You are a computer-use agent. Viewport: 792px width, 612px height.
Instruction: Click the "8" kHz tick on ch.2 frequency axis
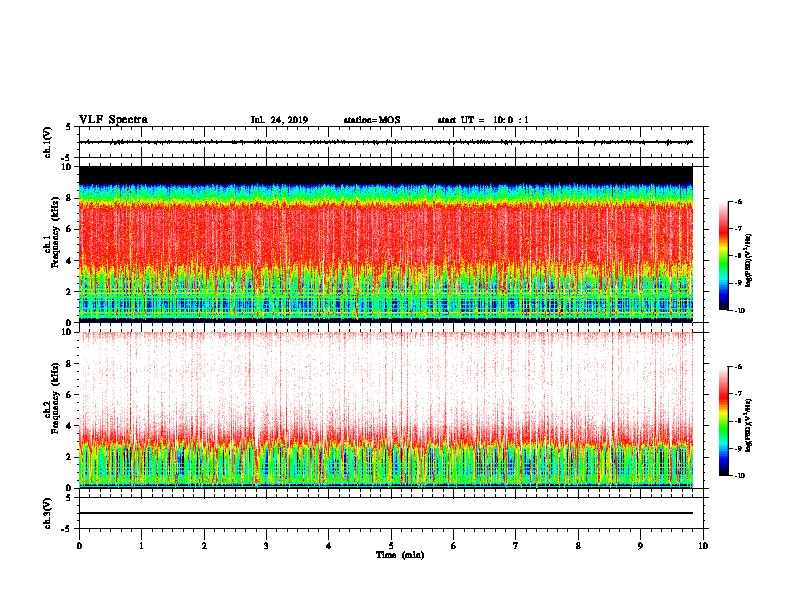69,364
